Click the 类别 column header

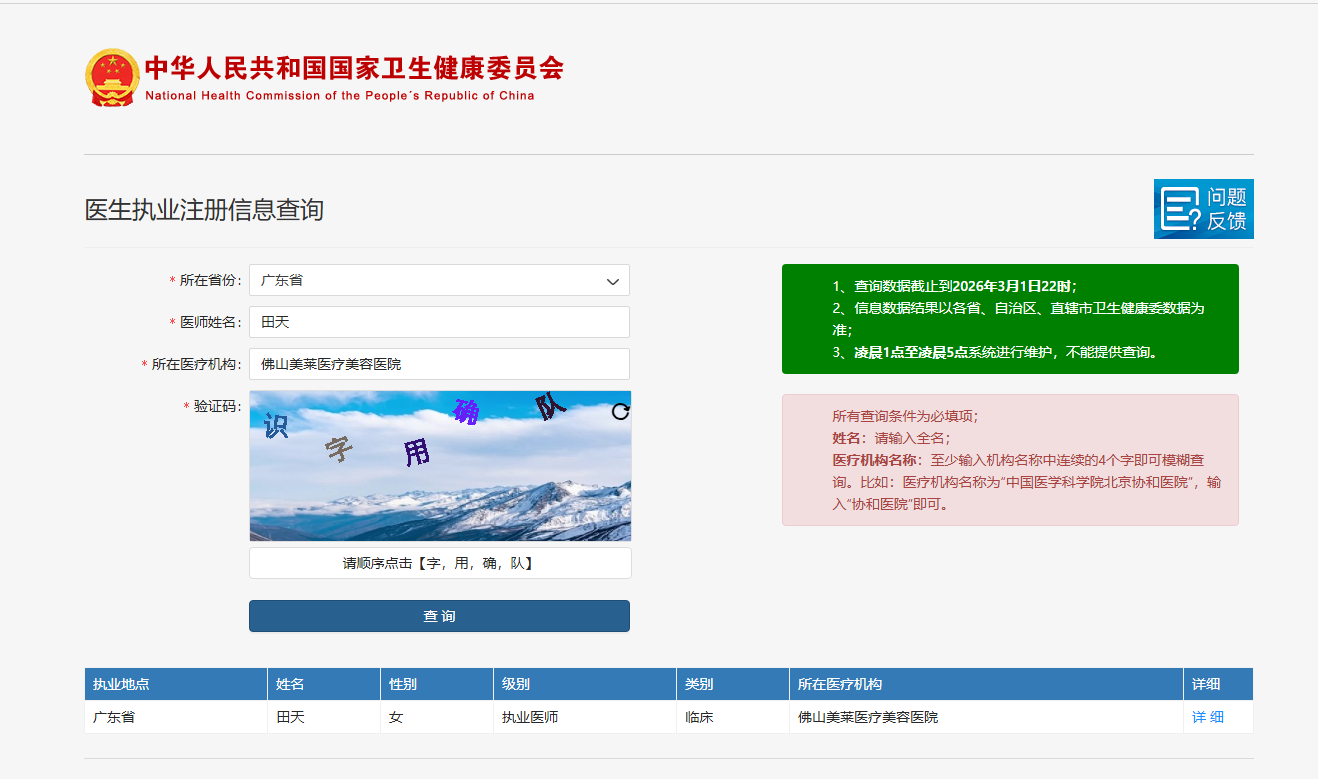click(699, 684)
